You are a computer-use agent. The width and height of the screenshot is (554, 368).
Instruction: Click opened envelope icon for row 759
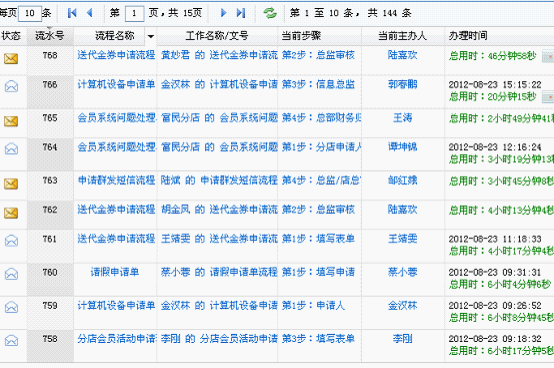click(x=11, y=307)
